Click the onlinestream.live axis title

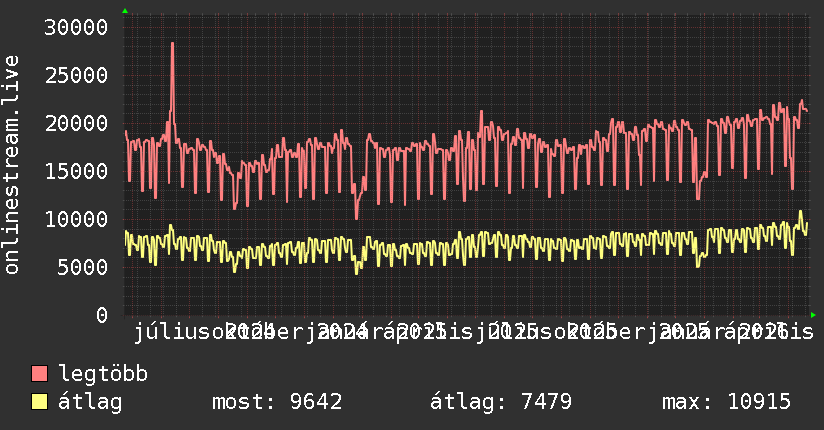pos(11,165)
